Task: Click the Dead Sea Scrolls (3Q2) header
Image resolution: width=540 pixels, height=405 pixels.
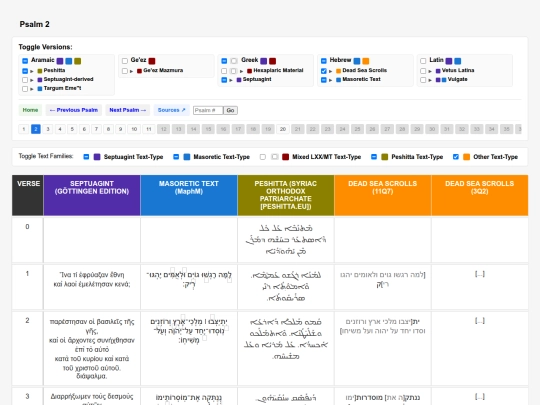Action: (480, 195)
